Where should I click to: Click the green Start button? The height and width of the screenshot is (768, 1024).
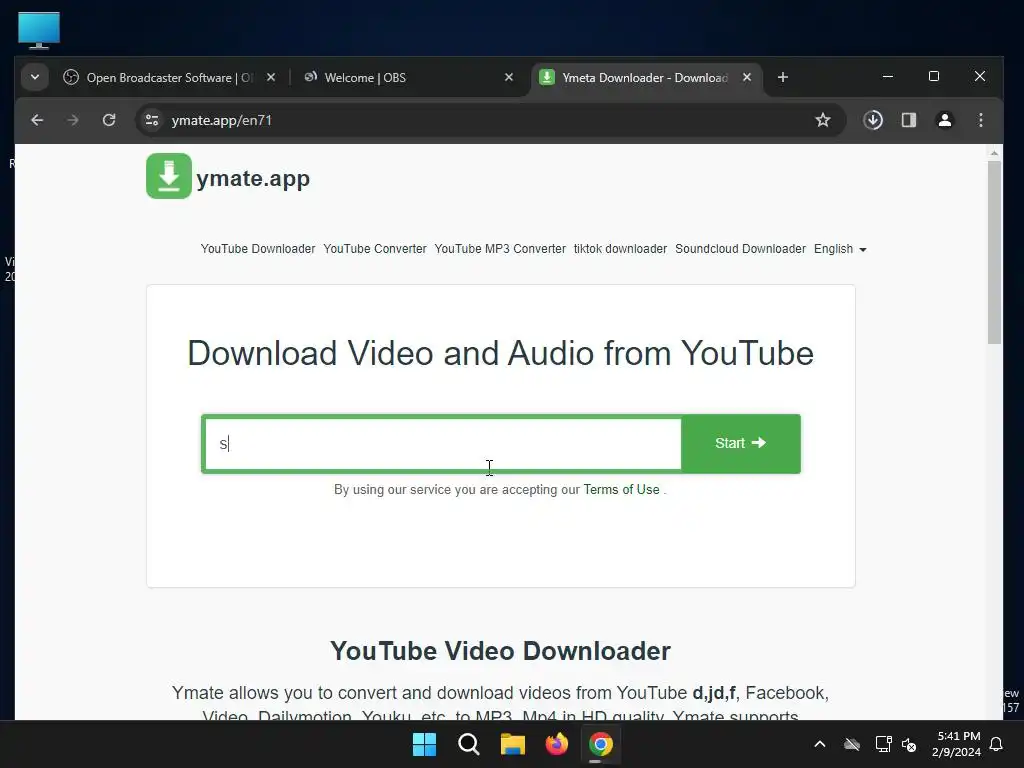[x=741, y=443]
